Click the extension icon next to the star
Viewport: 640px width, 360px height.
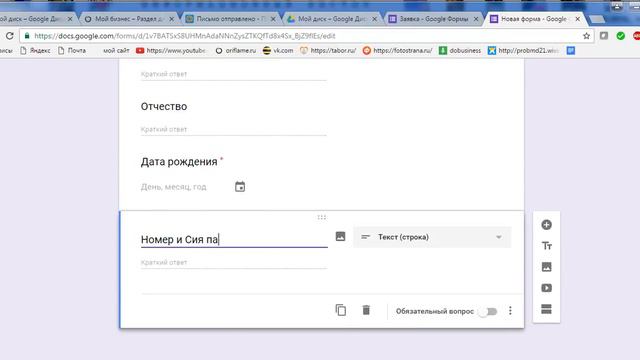click(x=604, y=36)
